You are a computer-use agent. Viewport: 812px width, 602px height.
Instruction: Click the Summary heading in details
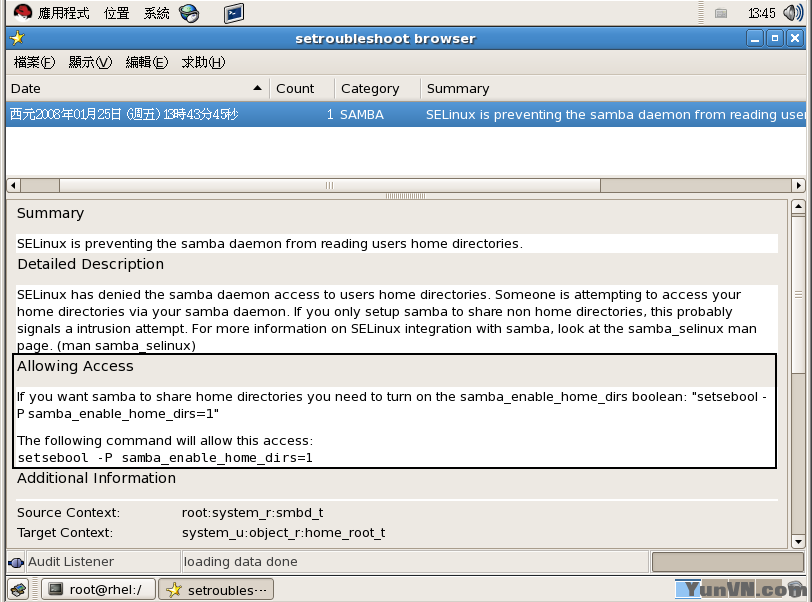point(50,213)
